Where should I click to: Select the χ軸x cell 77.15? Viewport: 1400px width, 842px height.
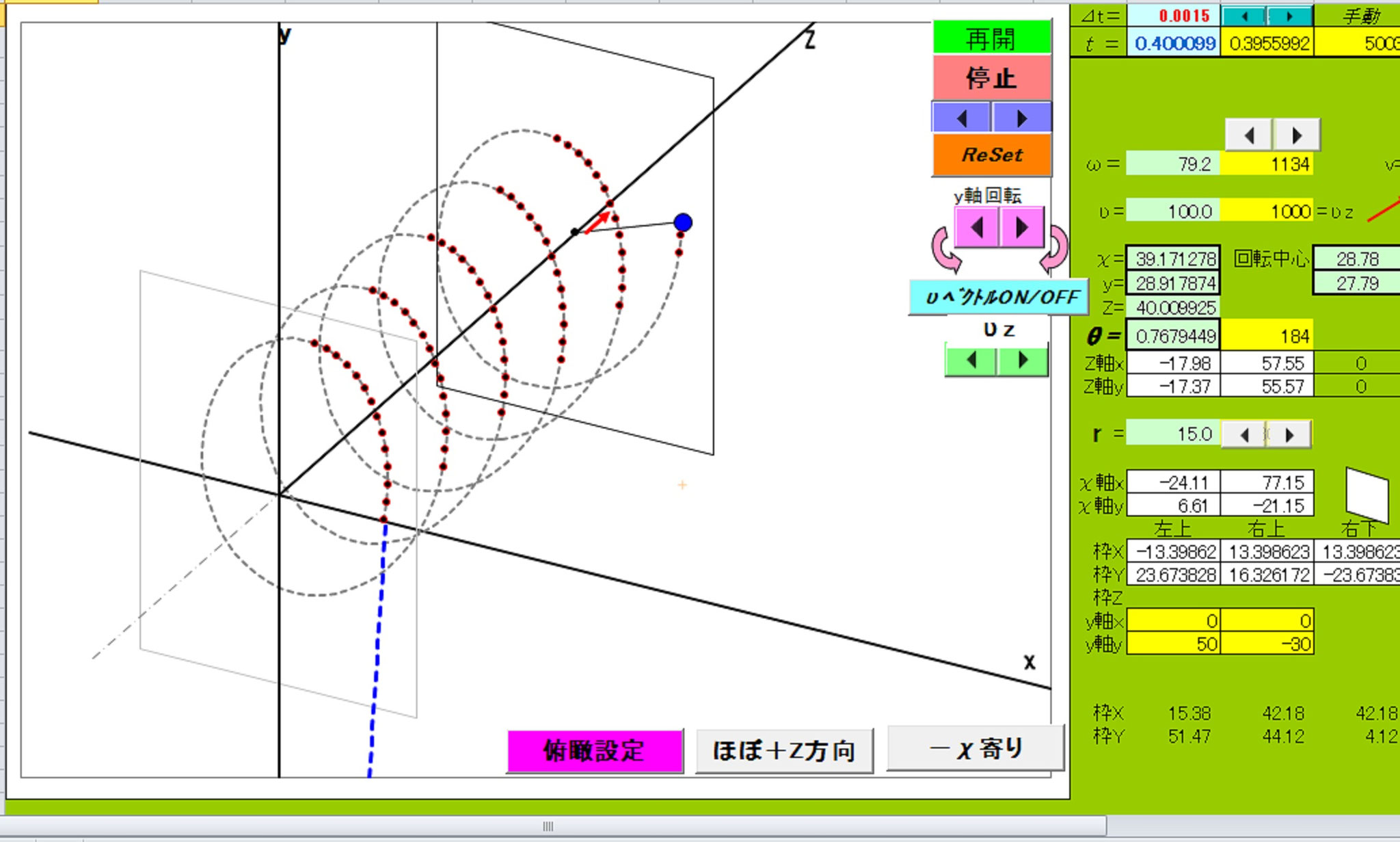pos(1267,483)
